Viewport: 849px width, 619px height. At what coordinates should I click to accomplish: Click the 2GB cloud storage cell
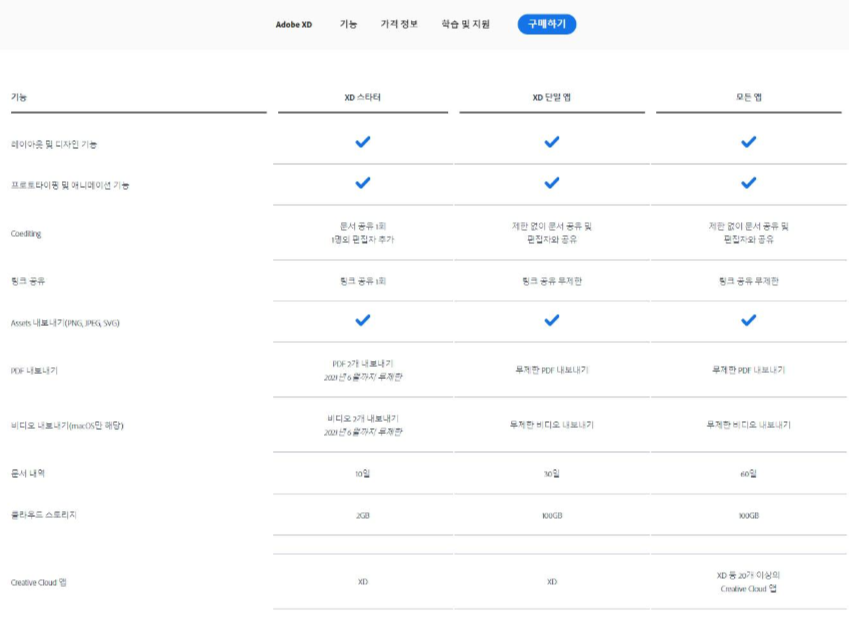[363, 516]
